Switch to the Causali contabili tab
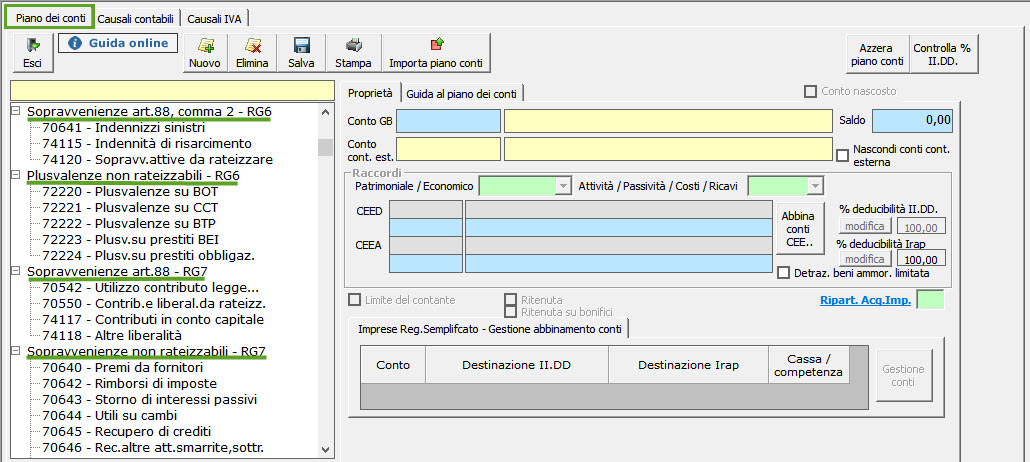The width and height of the screenshot is (1030, 462). tap(135, 19)
